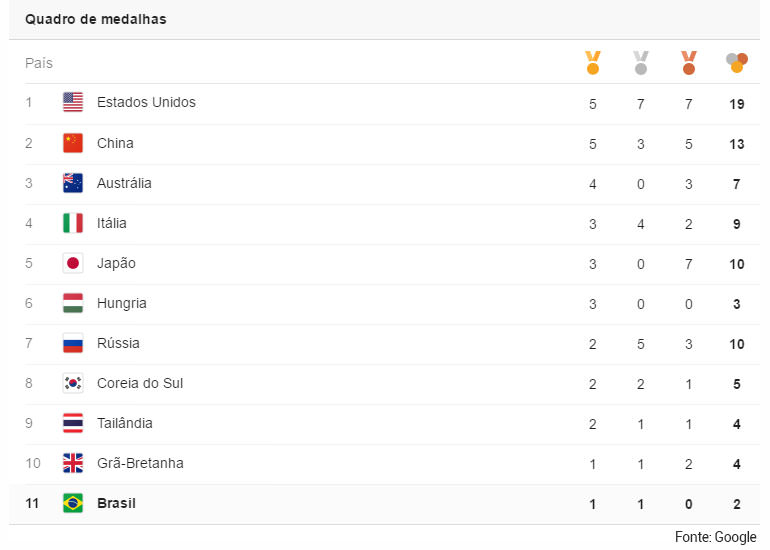Click the Fonte: Google caption
770x550 pixels.
pos(715,537)
